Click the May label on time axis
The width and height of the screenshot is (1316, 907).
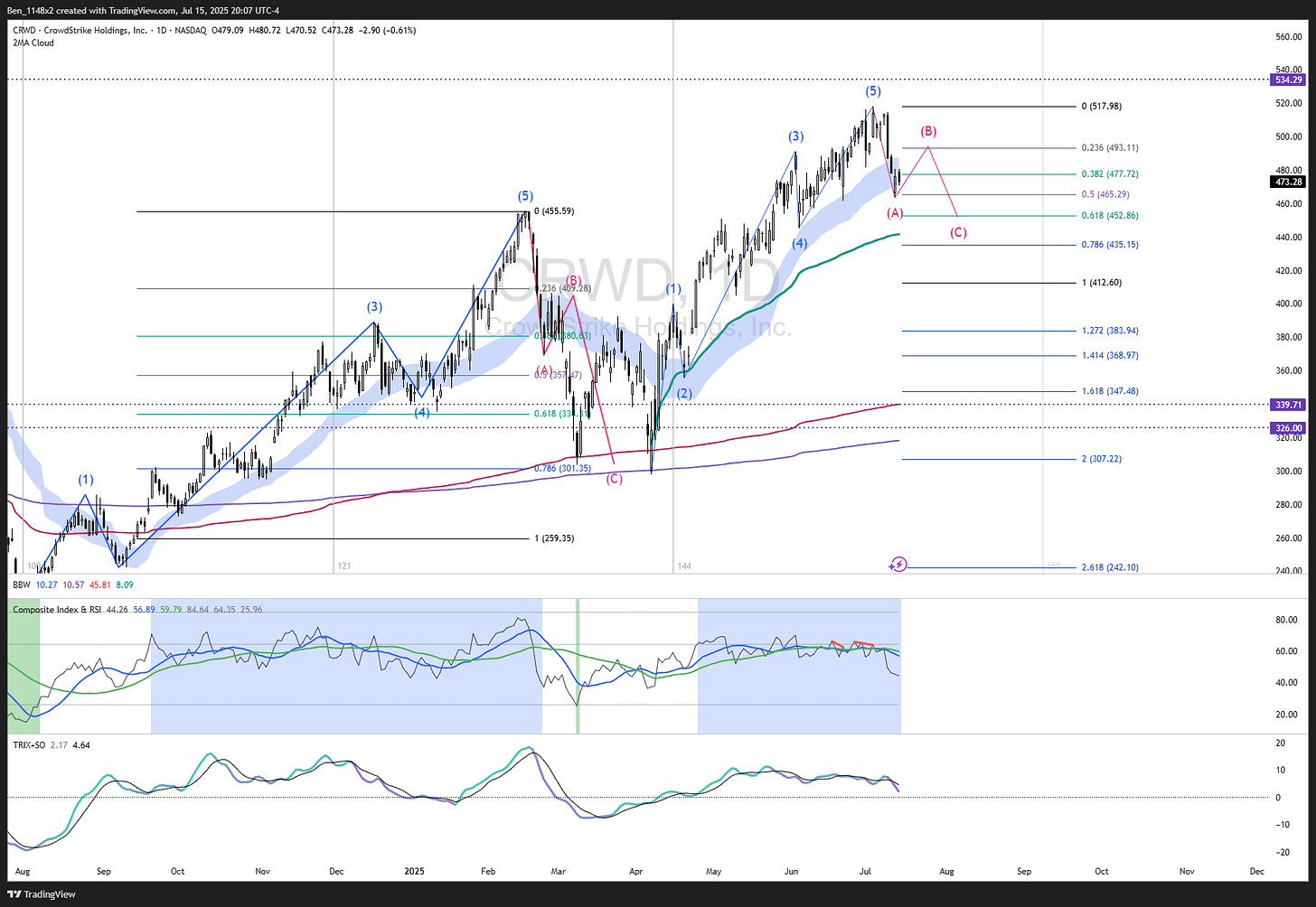[713, 872]
